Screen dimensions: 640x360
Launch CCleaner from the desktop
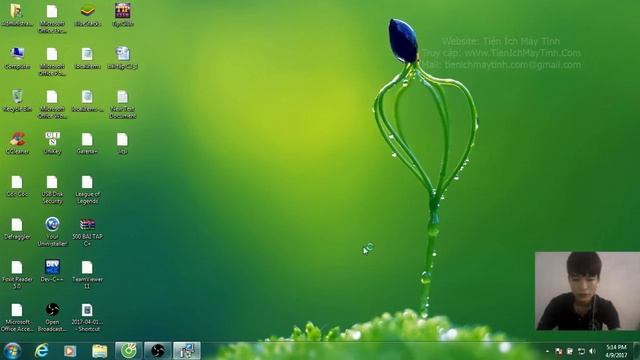coord(17,143)
